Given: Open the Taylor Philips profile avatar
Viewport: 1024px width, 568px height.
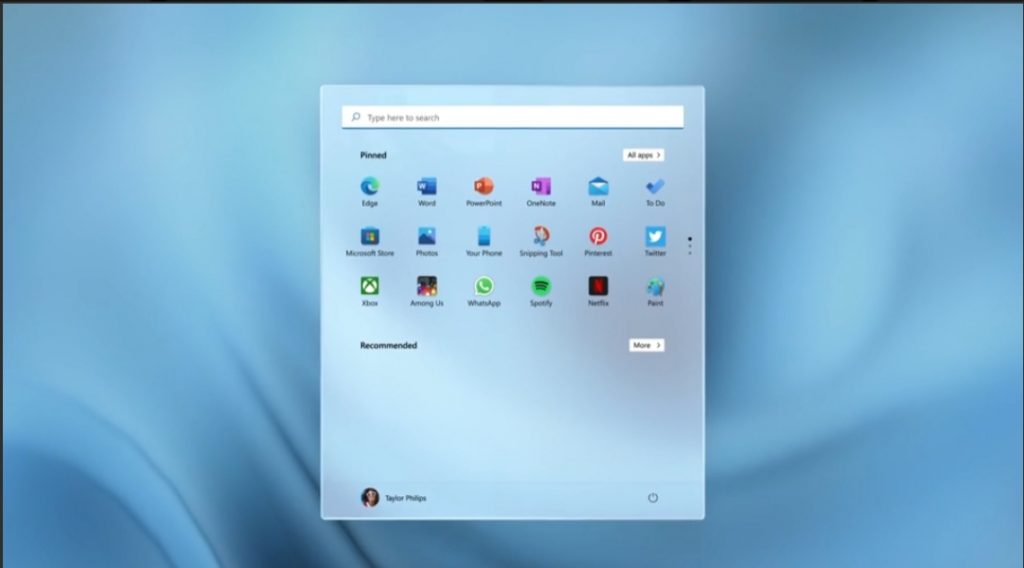Looking at the screenshot, I should [x=370, y=497].
